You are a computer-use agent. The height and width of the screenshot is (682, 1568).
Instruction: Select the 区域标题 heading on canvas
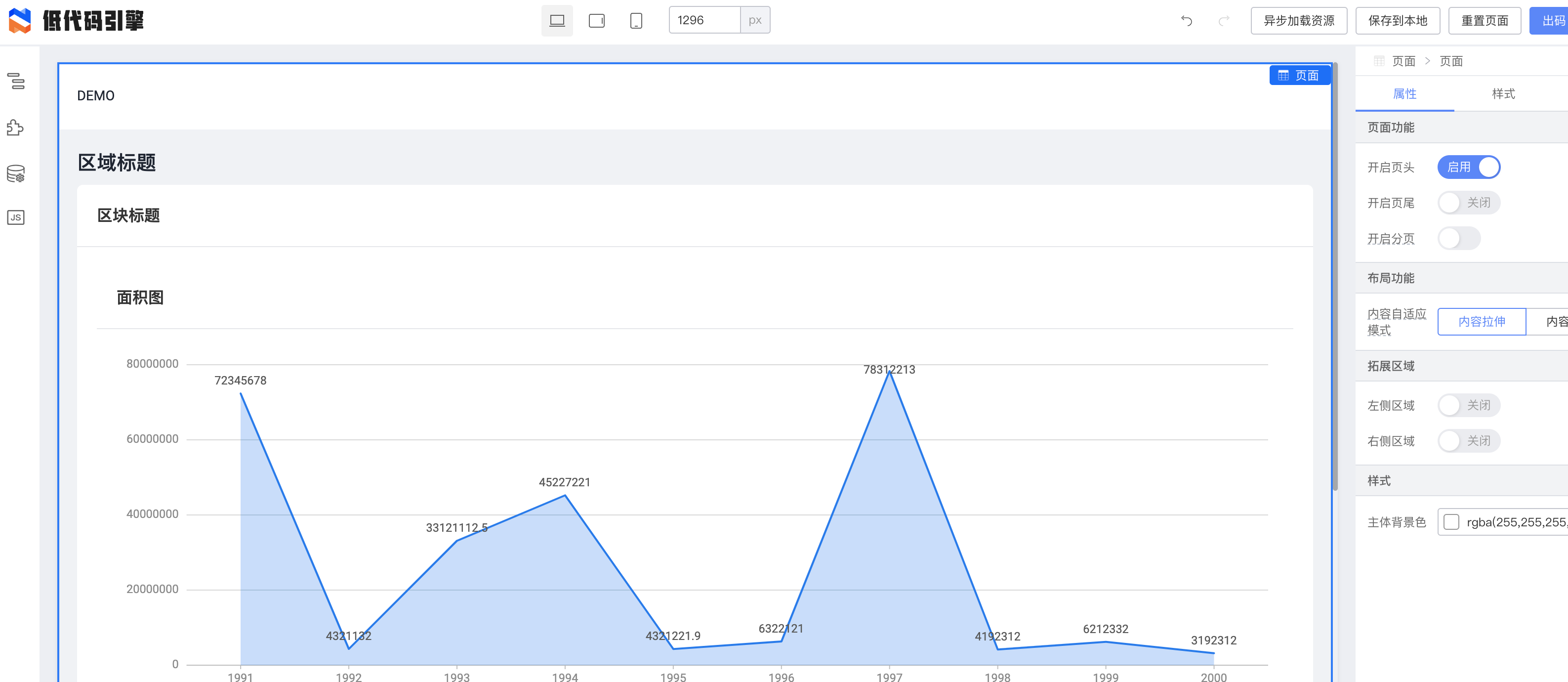click(x=117, y=163)
